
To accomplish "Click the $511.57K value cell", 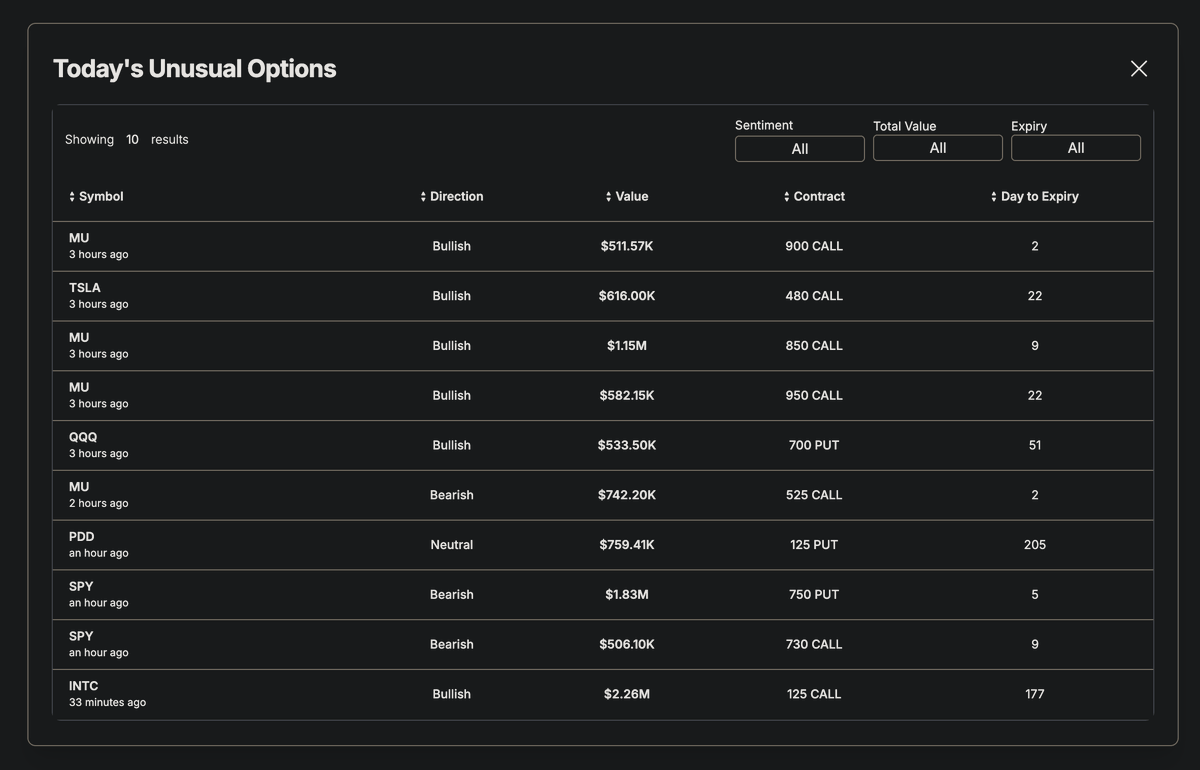I will pyautogui.click(x=627, y=246).
